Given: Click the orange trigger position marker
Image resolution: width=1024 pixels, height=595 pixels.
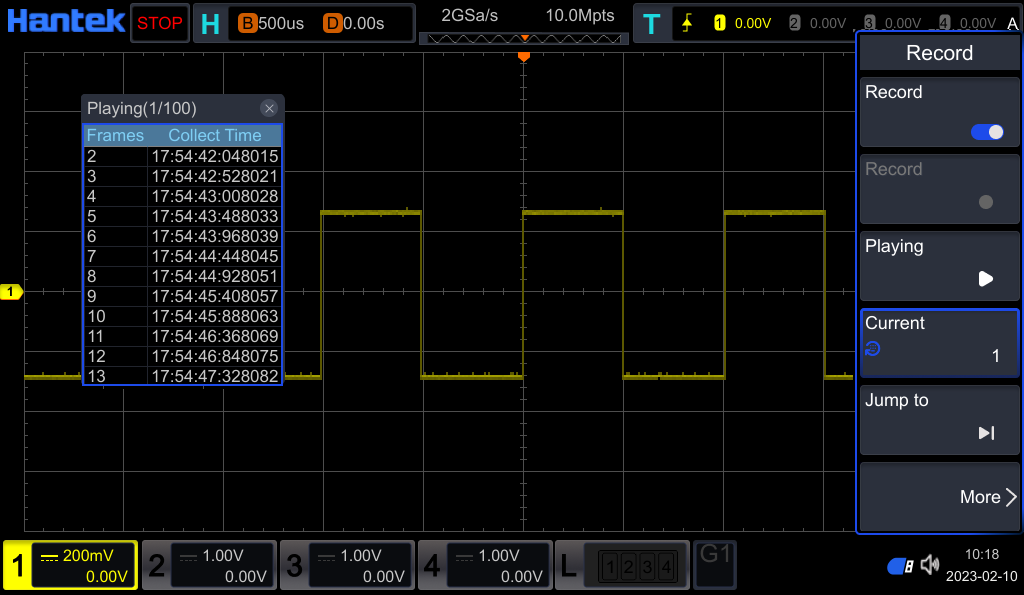Looking at the screenshot, I should click(523, 57).
